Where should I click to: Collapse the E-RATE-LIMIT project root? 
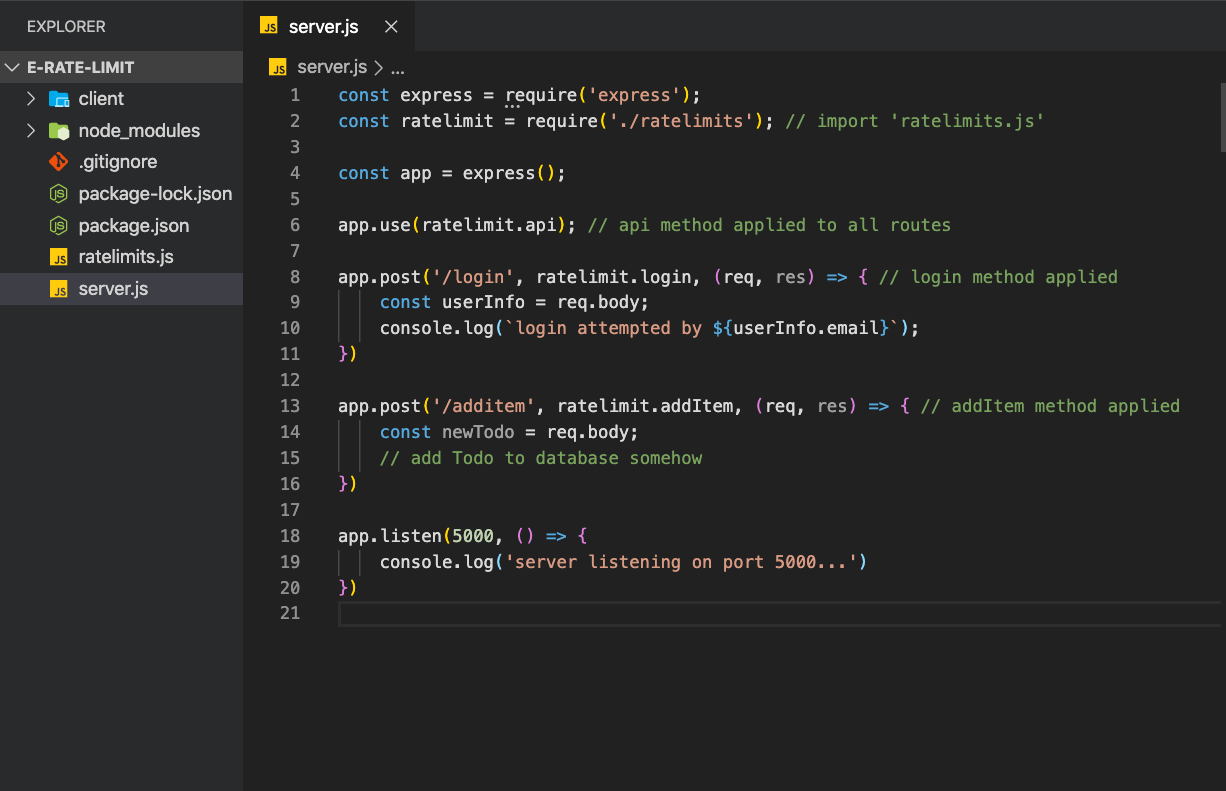click(12, 68)
